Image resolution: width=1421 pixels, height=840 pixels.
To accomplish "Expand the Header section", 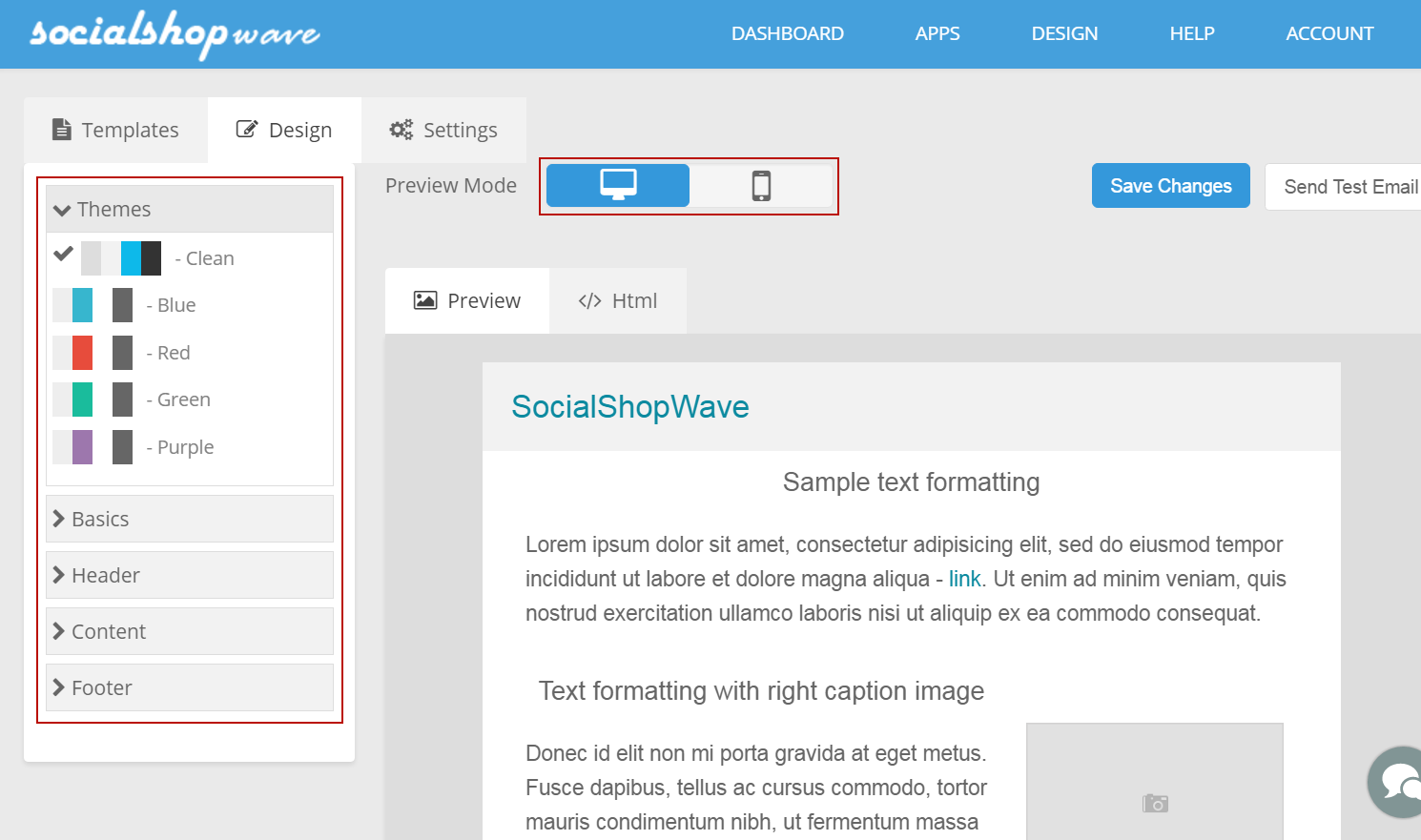I will coord(190,575).
